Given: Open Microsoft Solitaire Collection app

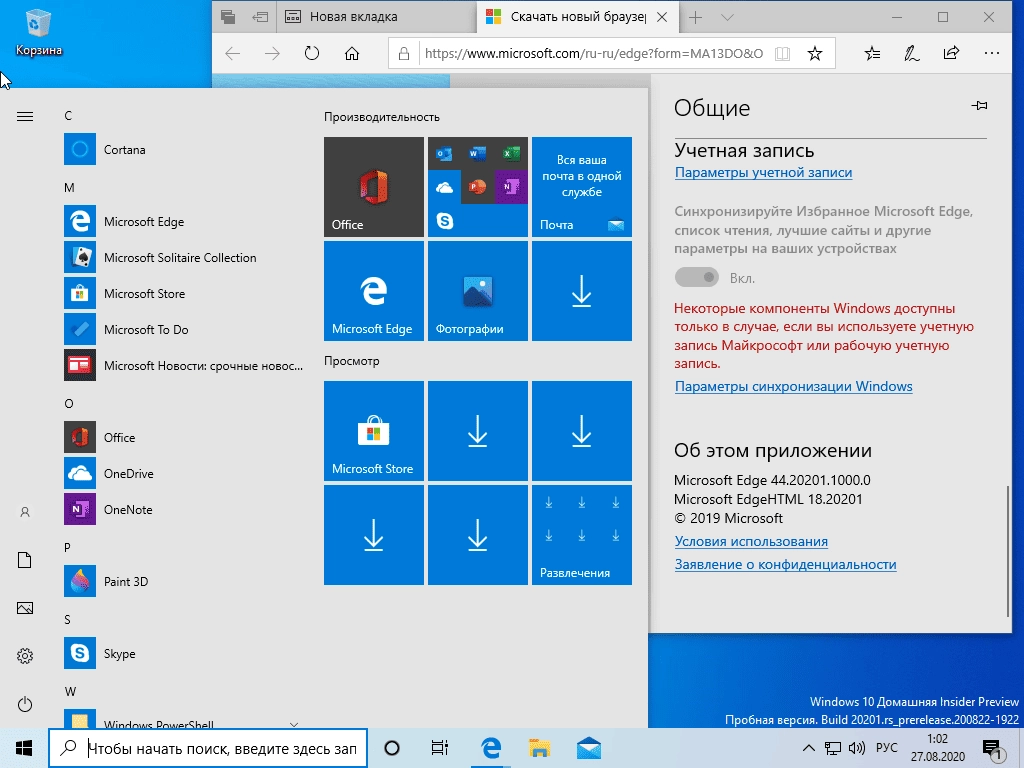Looking at the screenshot, I should pyautogui.click(x=183, y=257).
